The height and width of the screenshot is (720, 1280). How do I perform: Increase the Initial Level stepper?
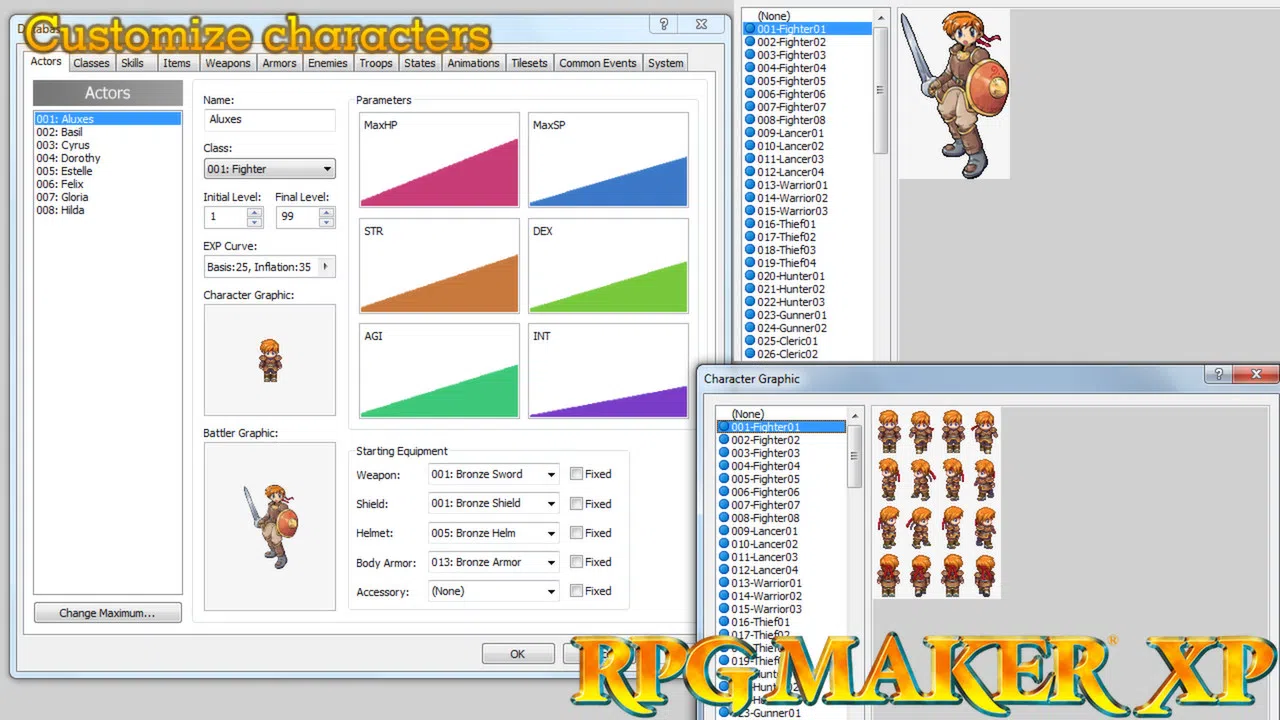pos(255,212)
